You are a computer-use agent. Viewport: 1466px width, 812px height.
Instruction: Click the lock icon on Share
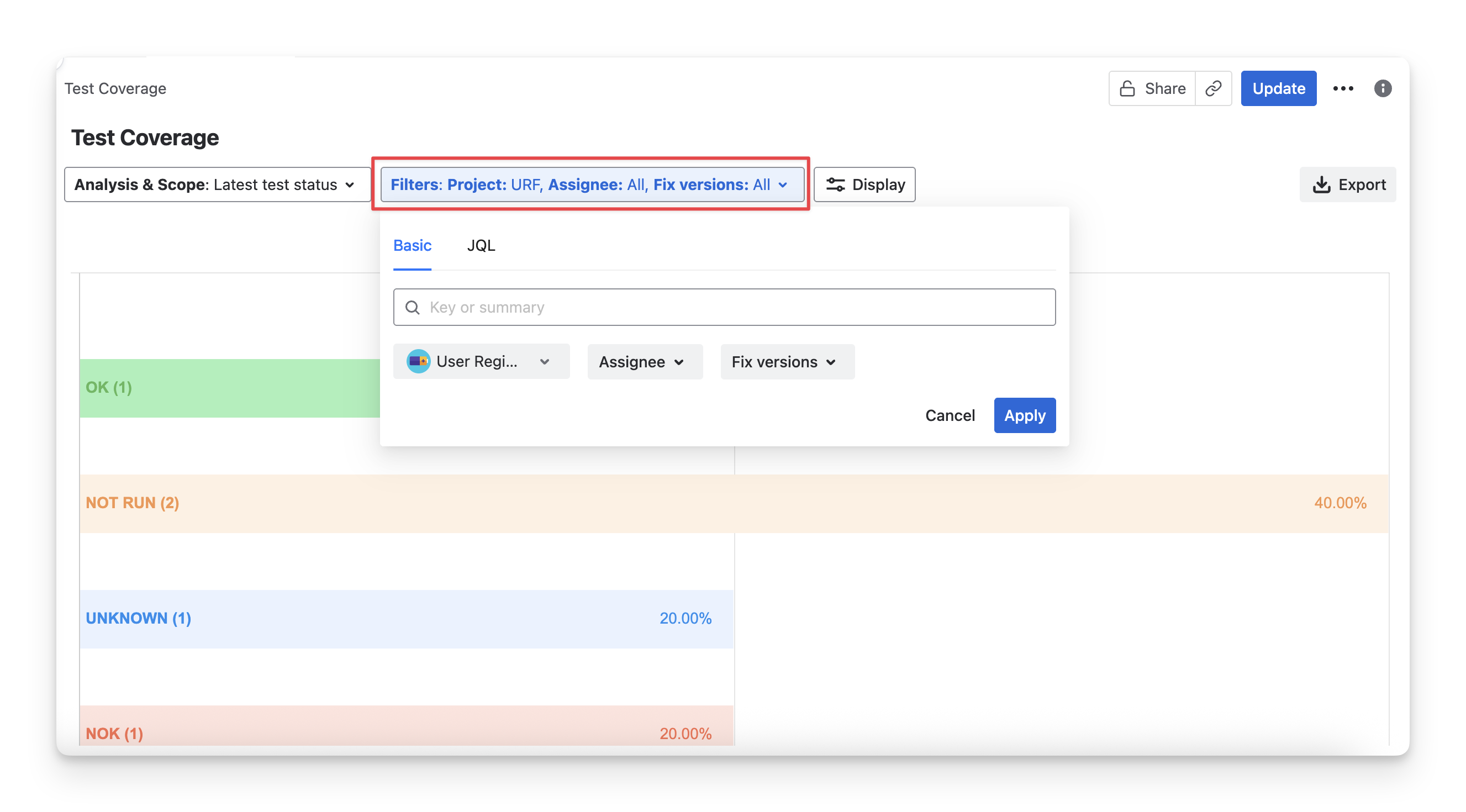[x=1127, y=88]
